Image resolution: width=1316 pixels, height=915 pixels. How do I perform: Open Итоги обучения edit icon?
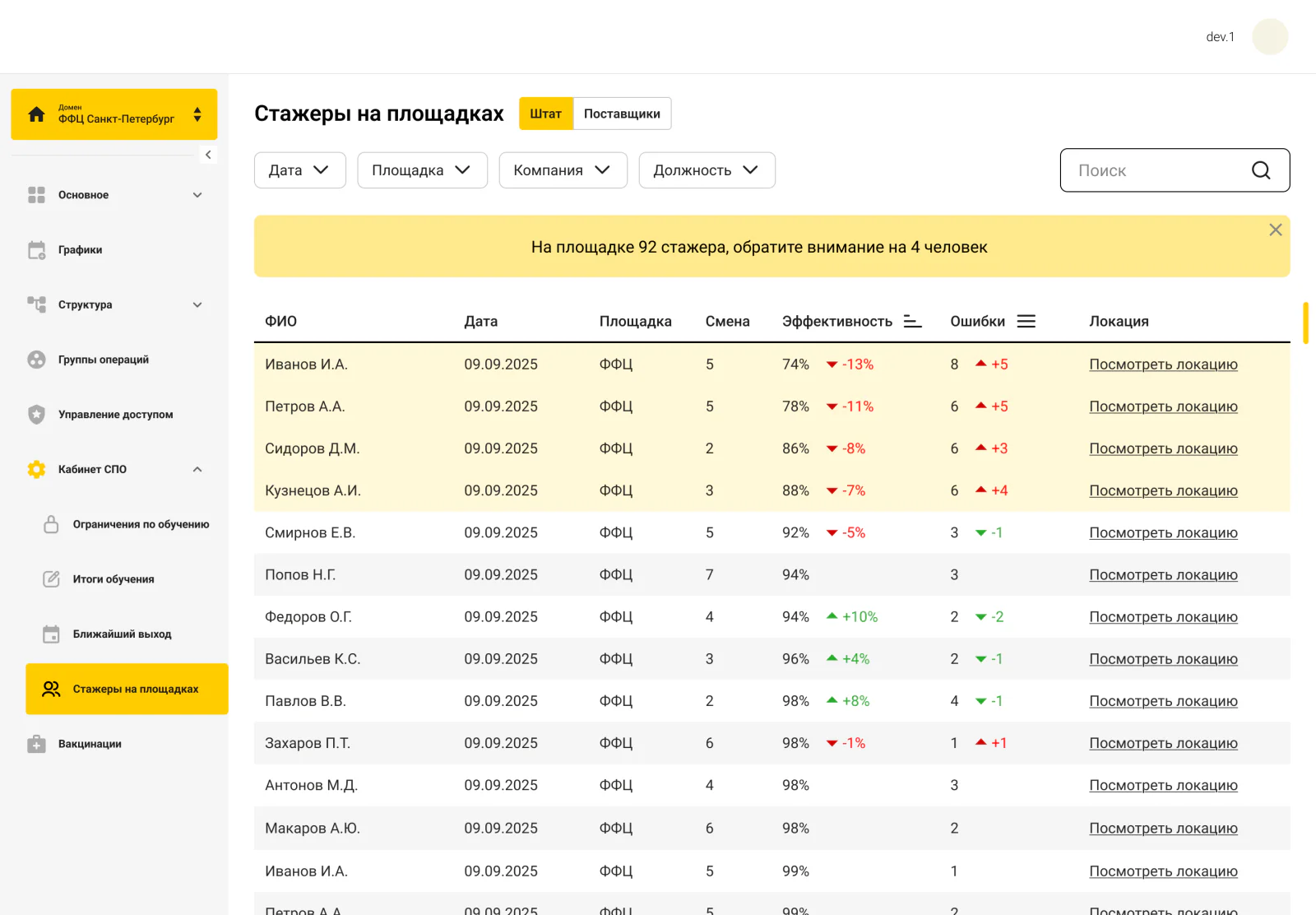(51, 579)
